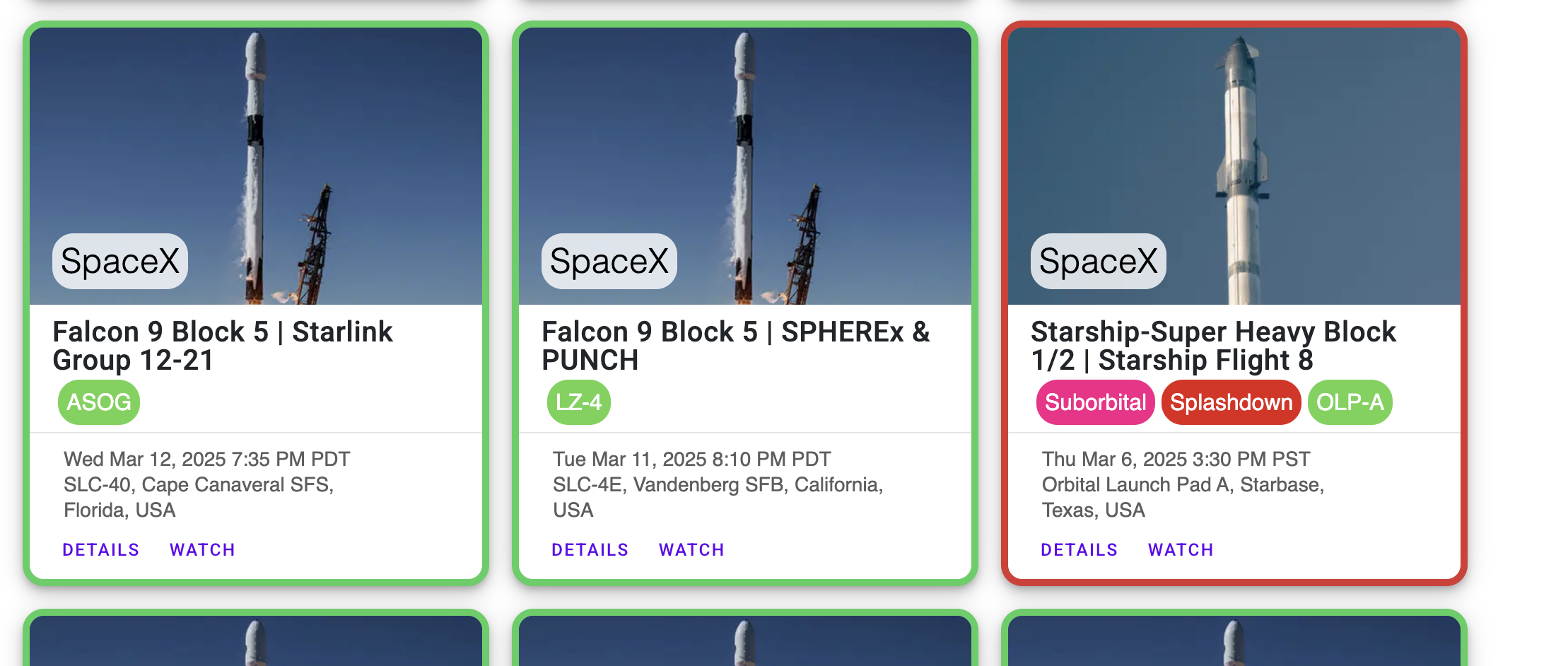The width and height of the screenshot is (1568, 666).
Task: Click WATCH on Starlink Group 12-21 card
Action: (202, 549)
